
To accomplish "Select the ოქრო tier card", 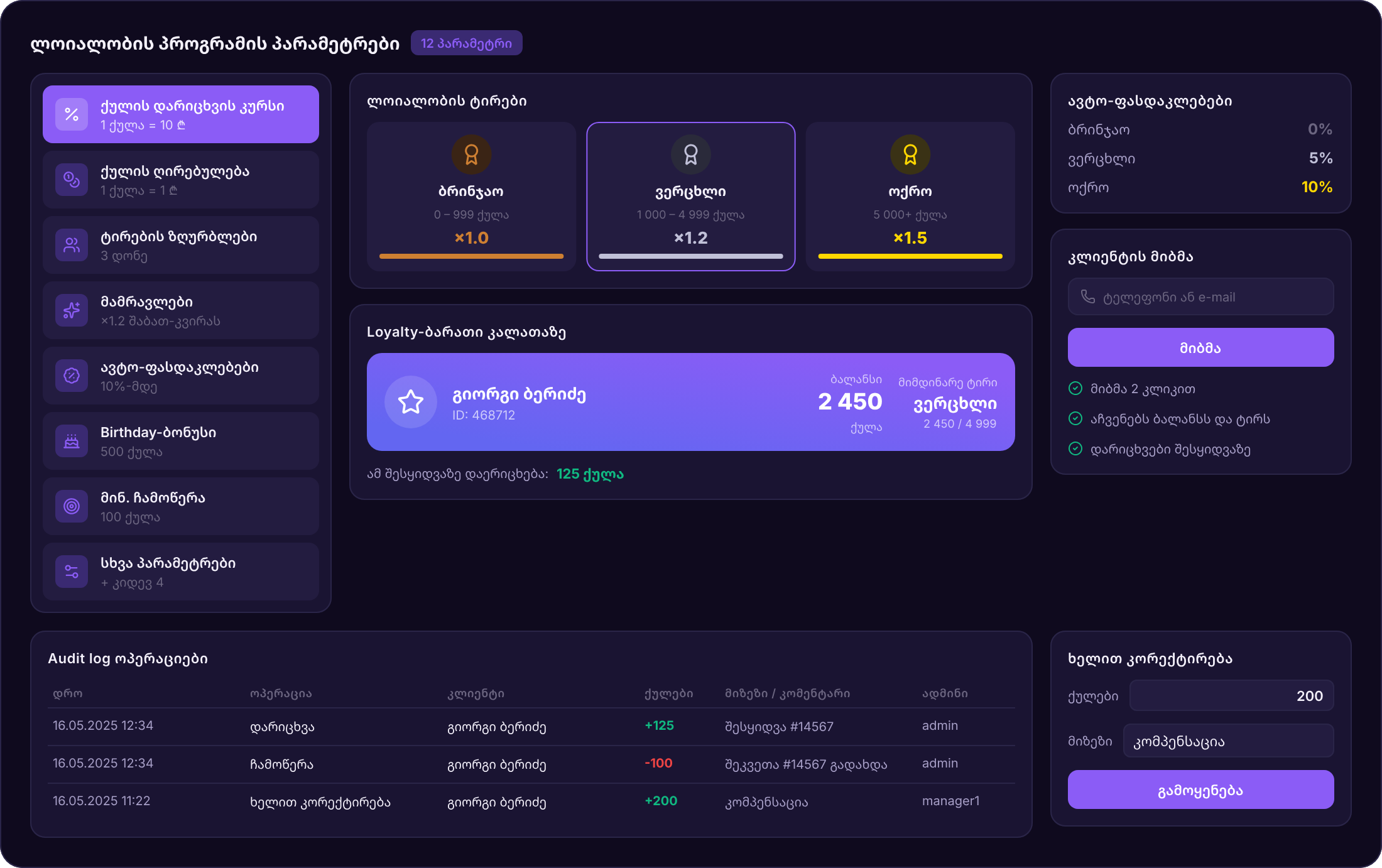I will tap(910, 197).
